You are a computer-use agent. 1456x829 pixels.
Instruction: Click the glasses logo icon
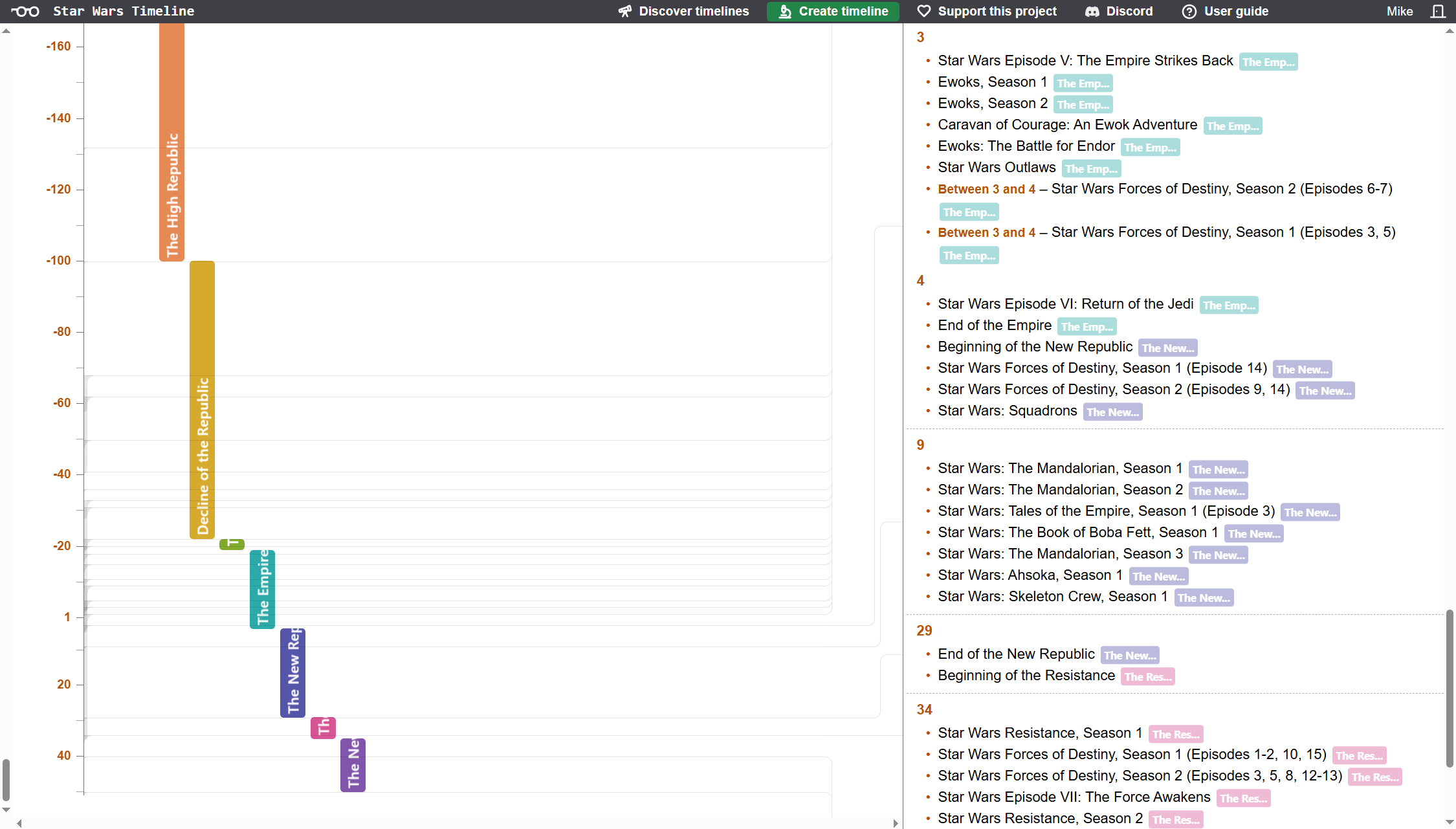(25, 11)
